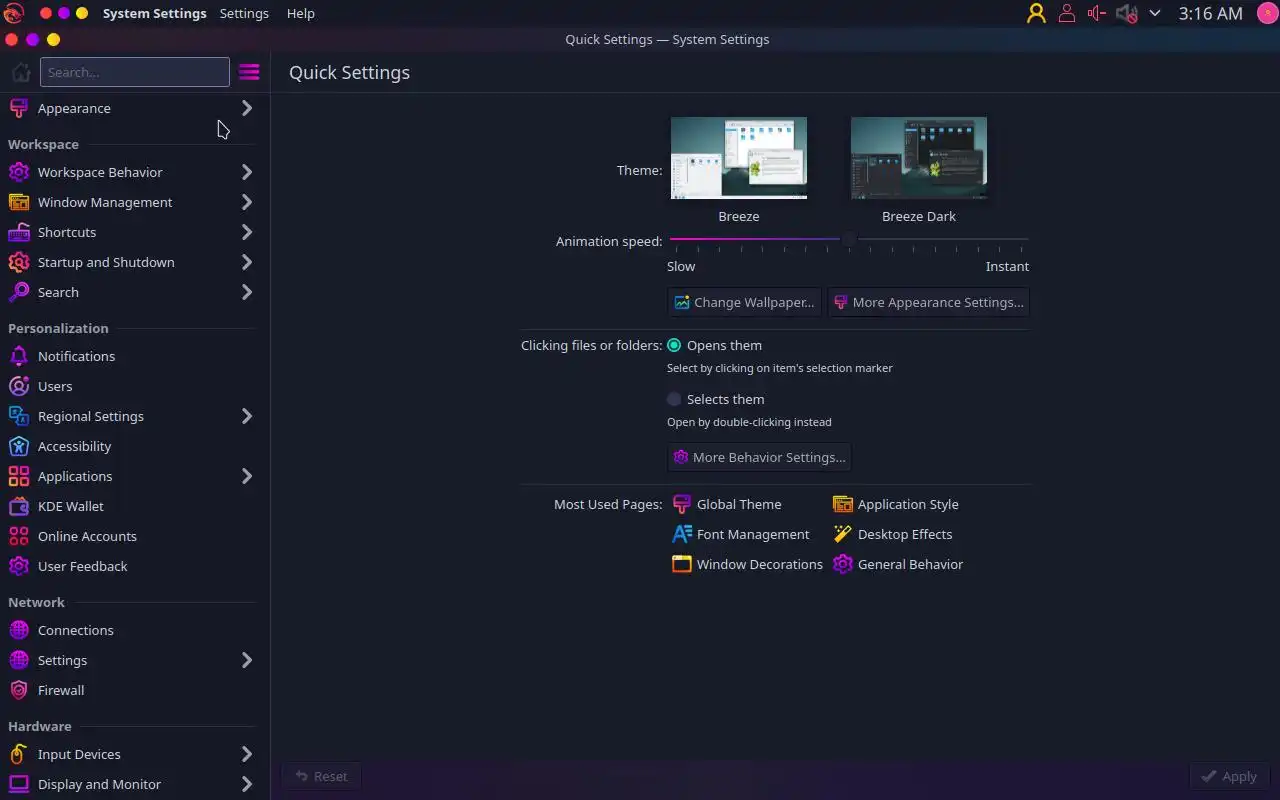
Task: Open the launcher logo at top-left corner
Action: 12,13
